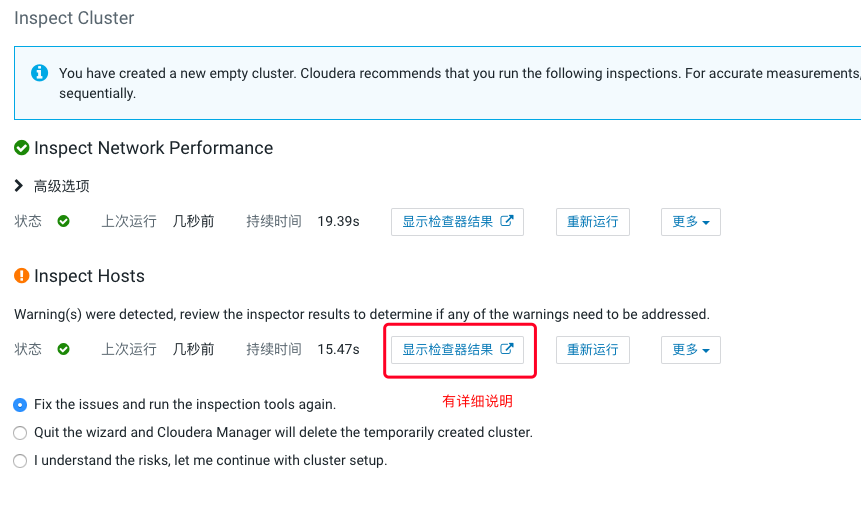Click external-link icon on host inspector results
This screenshot has width=861, height=505.
pyautogui.click(x=507, y=349)
